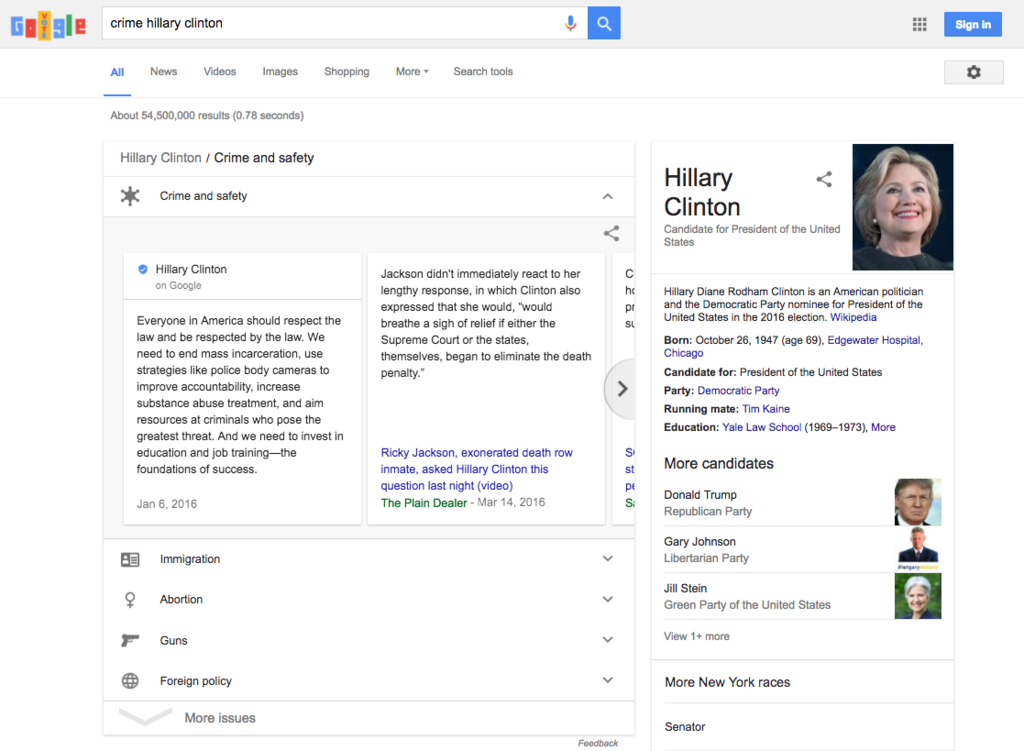
Task: Select Gary Johnson candidate name
Action: pyautogui.click(x=699, y=542)
